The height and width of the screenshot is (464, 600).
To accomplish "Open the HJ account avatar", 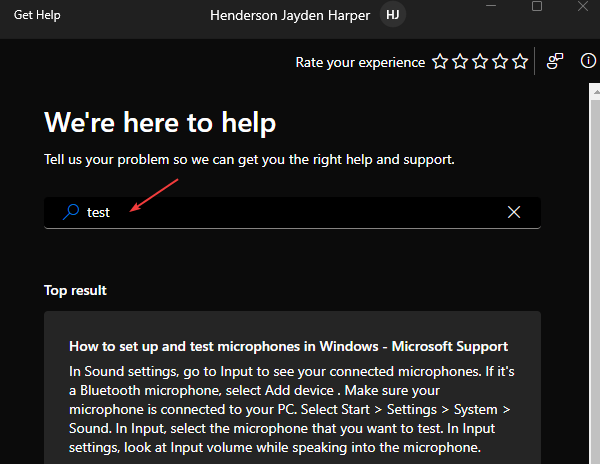I will coord(393,15).
